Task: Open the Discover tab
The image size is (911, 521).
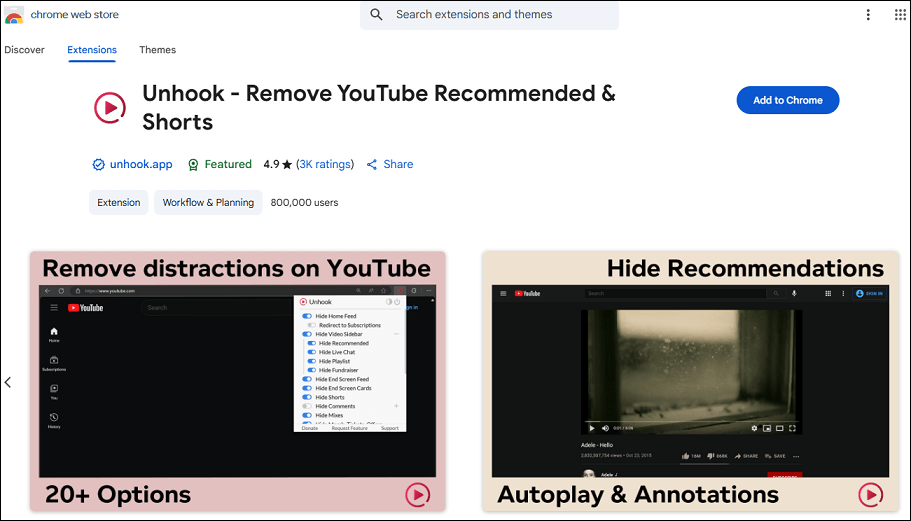Action: click(x=24, y=50)
